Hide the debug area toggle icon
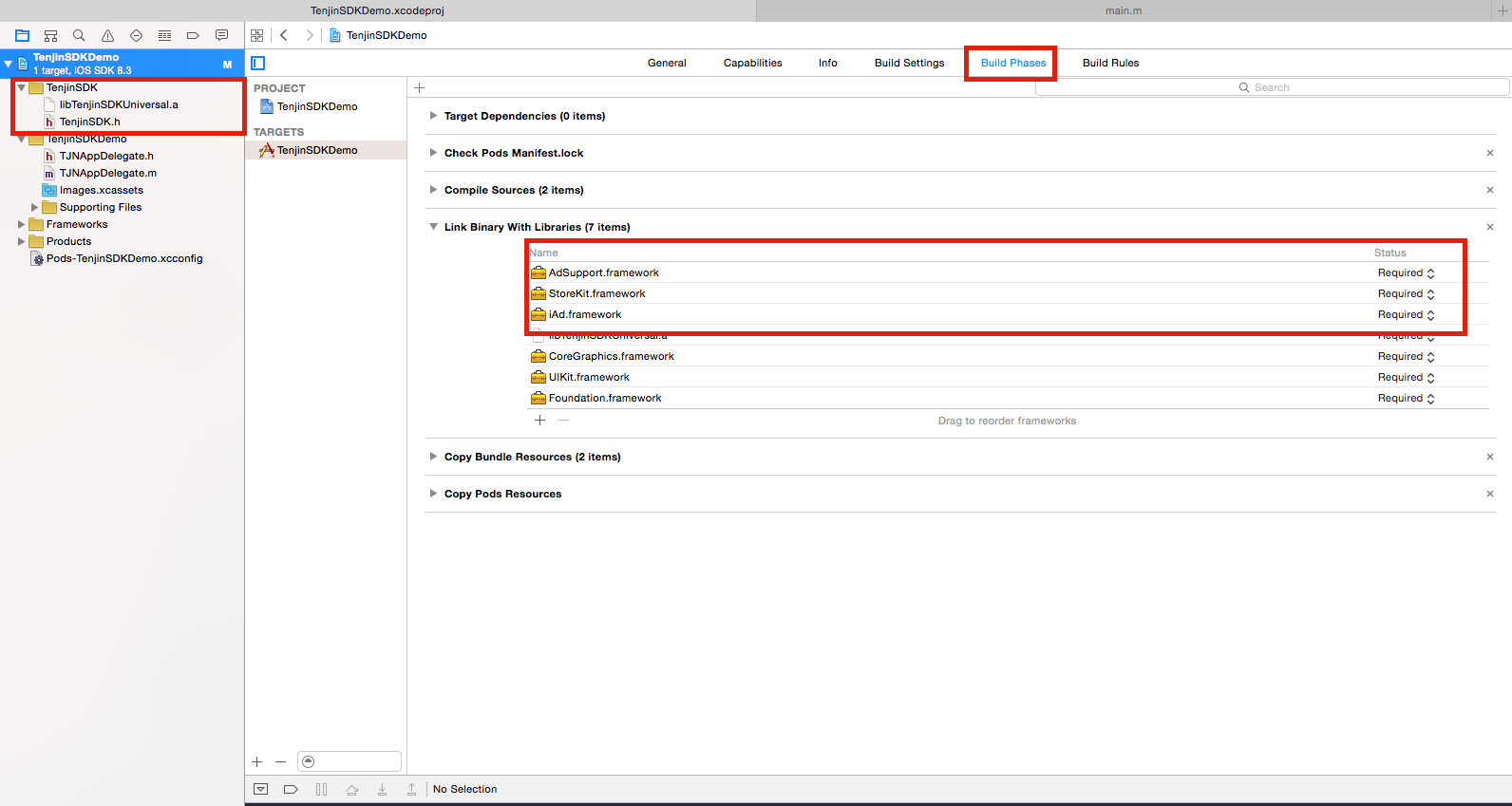1512x806 pixels. point(261,789)
